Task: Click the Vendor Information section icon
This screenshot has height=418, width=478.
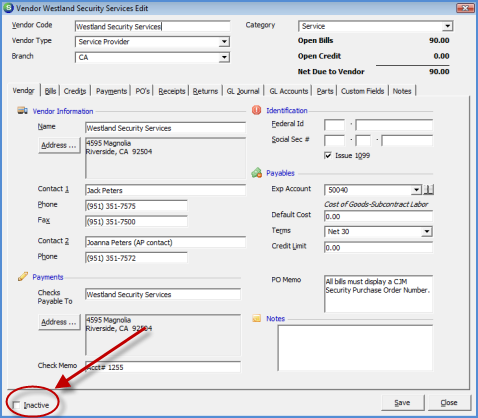Action: coord(23,111)
